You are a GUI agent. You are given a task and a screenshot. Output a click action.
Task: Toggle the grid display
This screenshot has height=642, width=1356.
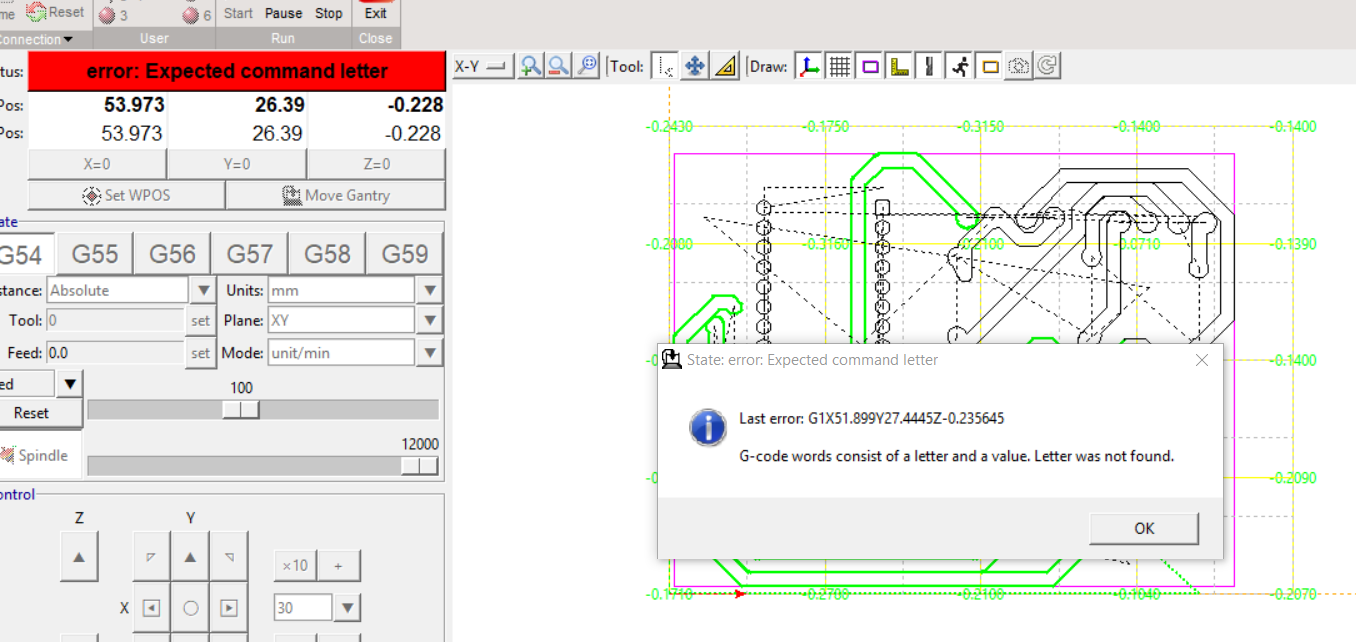(x=840, y=66)
